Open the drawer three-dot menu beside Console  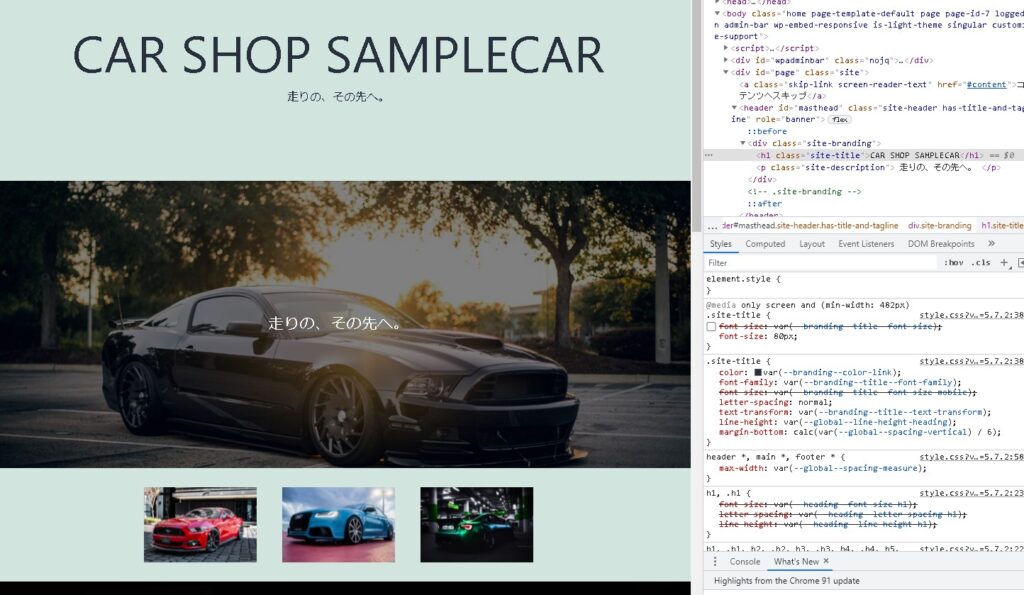click(x=715, y=562)
